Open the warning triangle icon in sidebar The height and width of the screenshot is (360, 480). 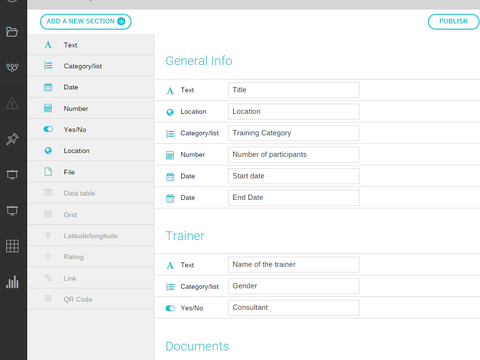[12, 103]
